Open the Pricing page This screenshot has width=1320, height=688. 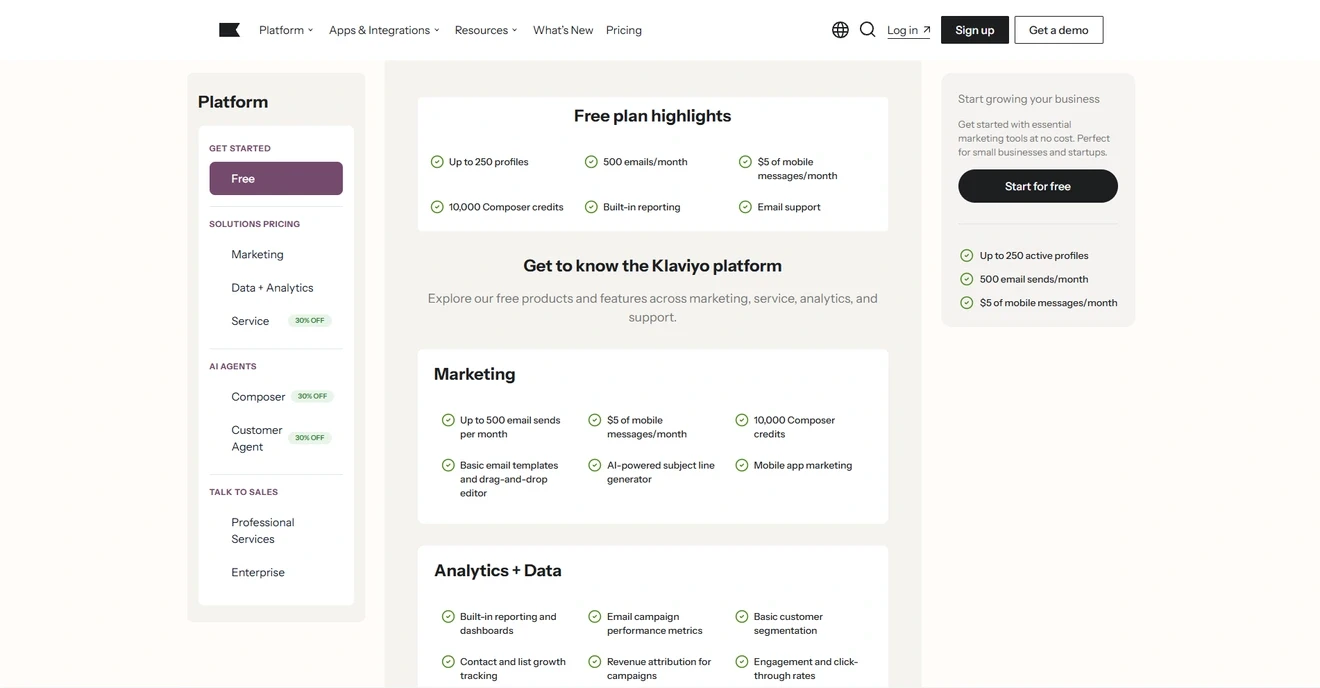(x=624, y=30)
